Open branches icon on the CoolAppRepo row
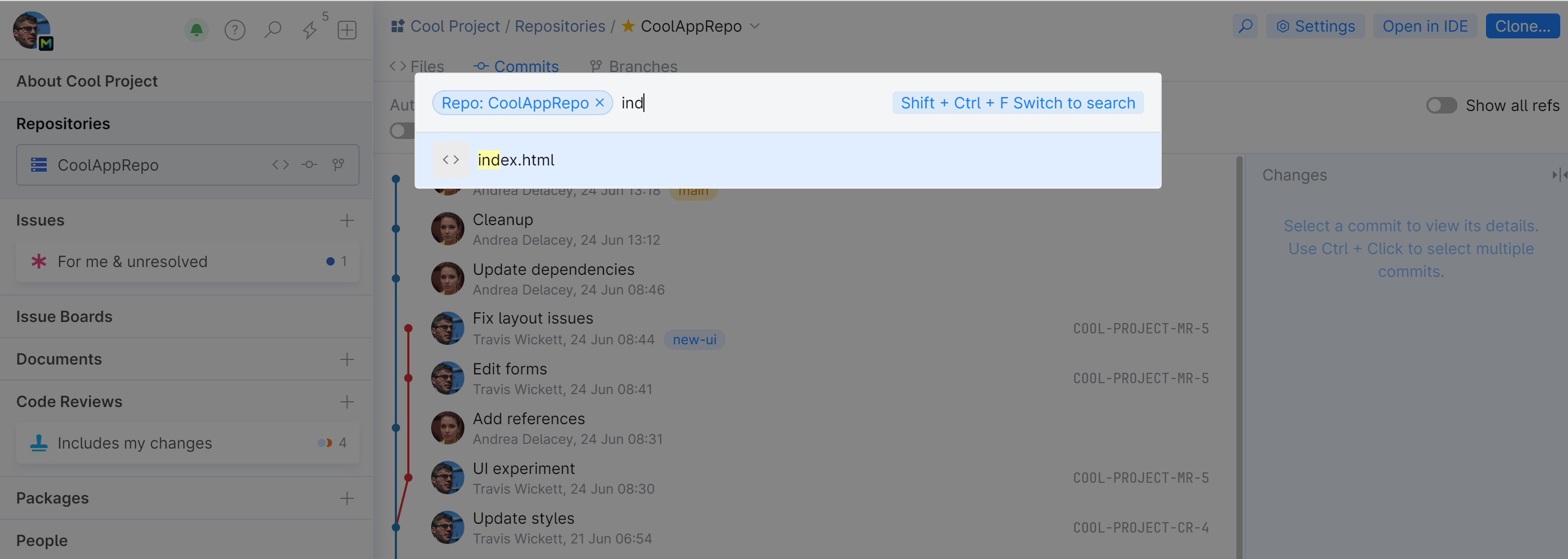 [338, 164]
